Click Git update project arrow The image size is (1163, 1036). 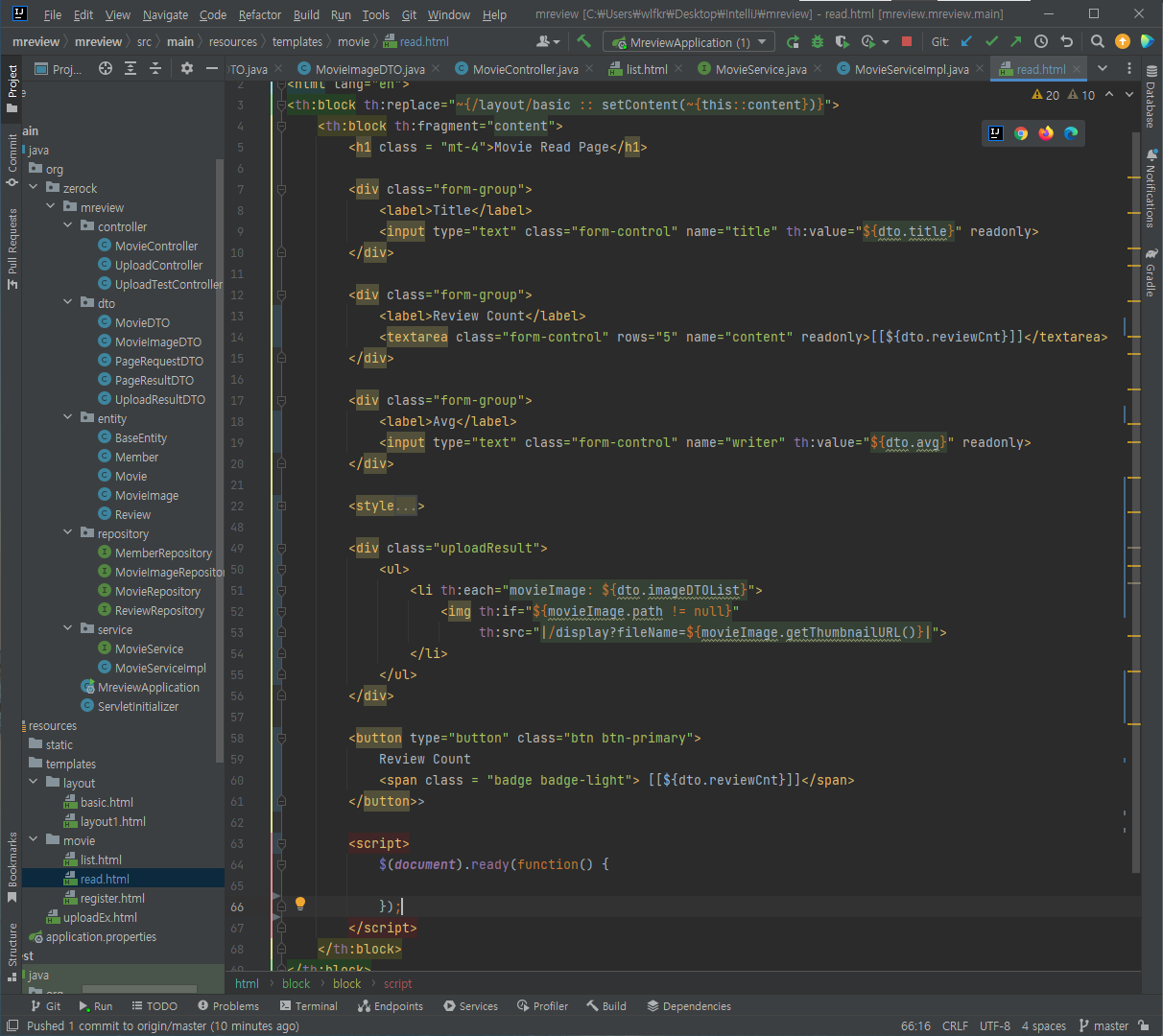pos(966,42)
